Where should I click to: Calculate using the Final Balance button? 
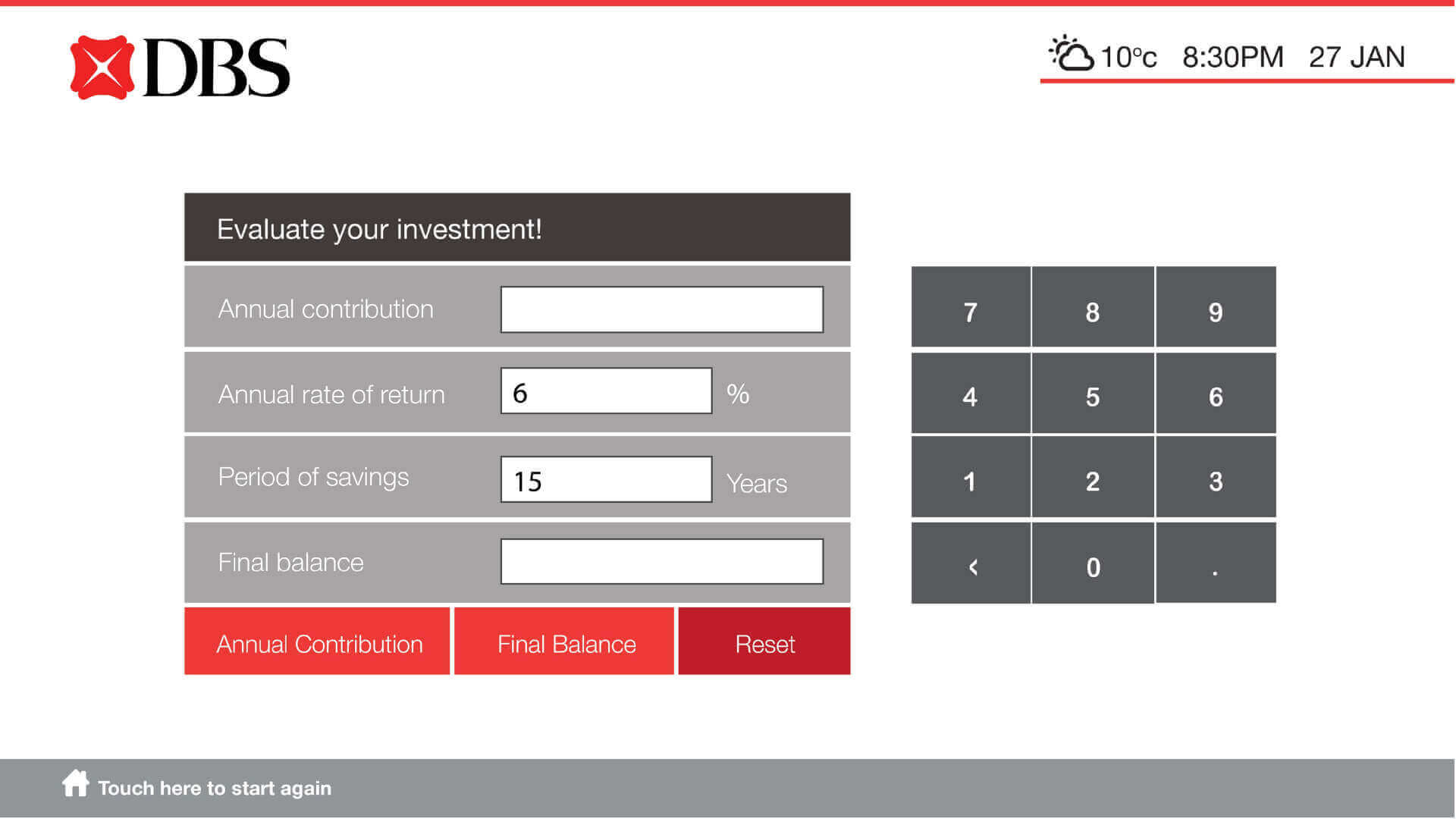click(x=565, y=642)
